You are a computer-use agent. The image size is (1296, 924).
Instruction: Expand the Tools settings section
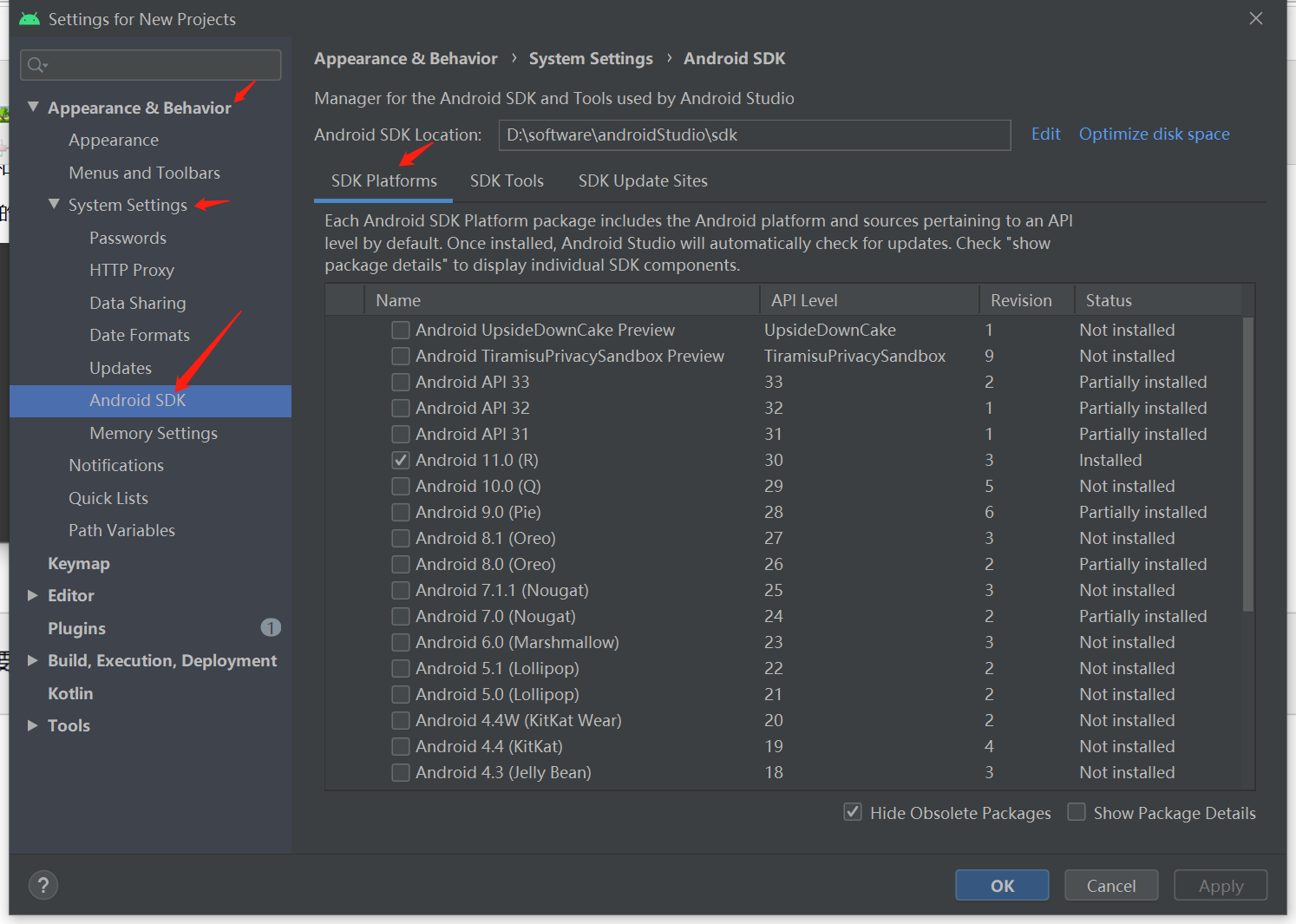(33, 725)
